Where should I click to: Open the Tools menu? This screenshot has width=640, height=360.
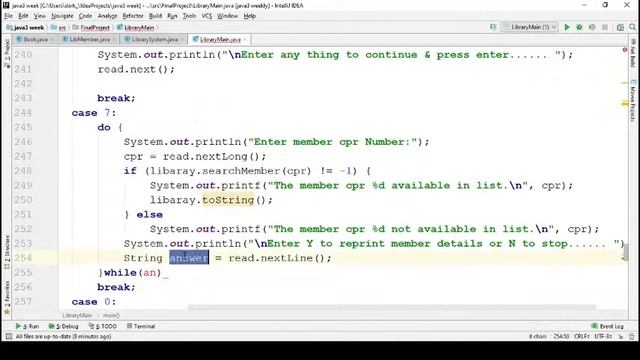(189, 16)
